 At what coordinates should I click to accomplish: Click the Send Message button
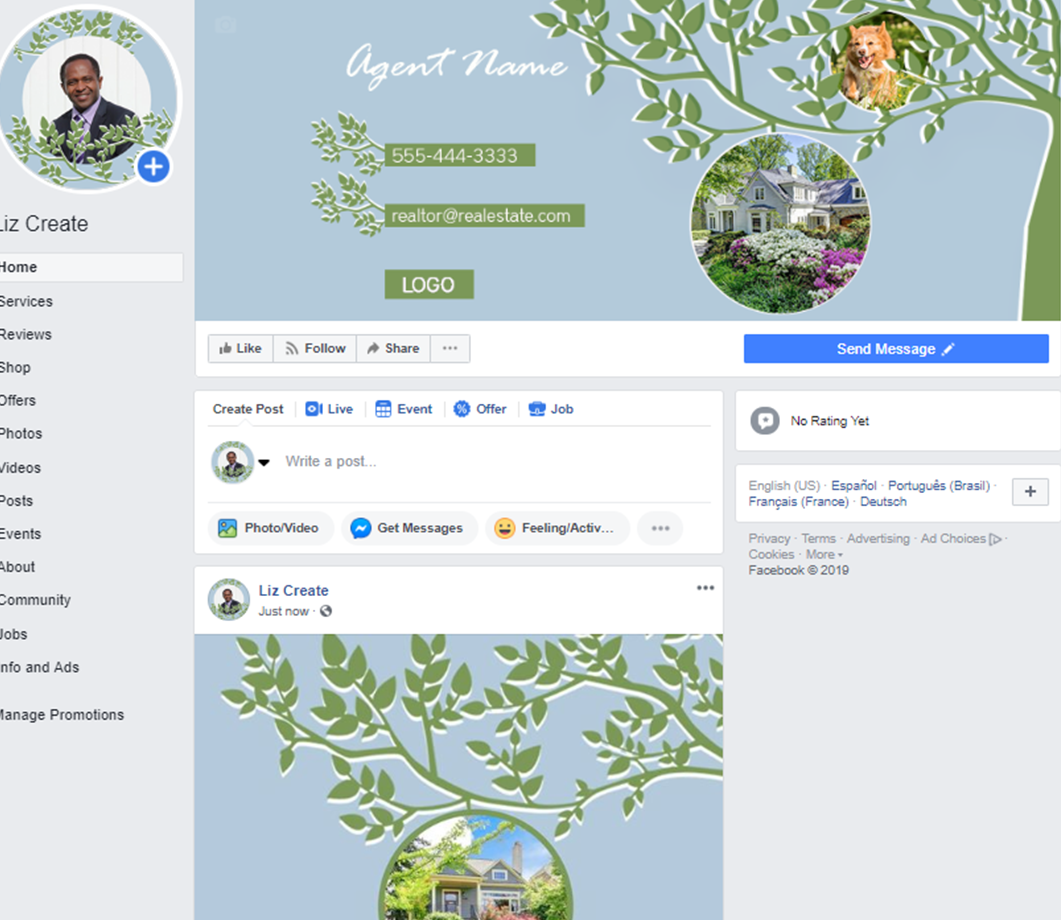tap(896, 349)
